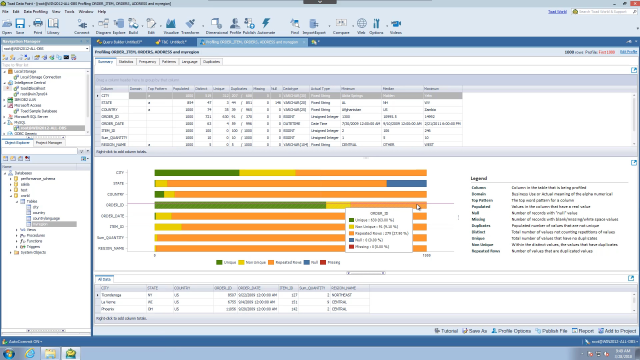Expand the performance_schema database node
Viewport: 640px width, 360px height.
click(x=11, y=179)
